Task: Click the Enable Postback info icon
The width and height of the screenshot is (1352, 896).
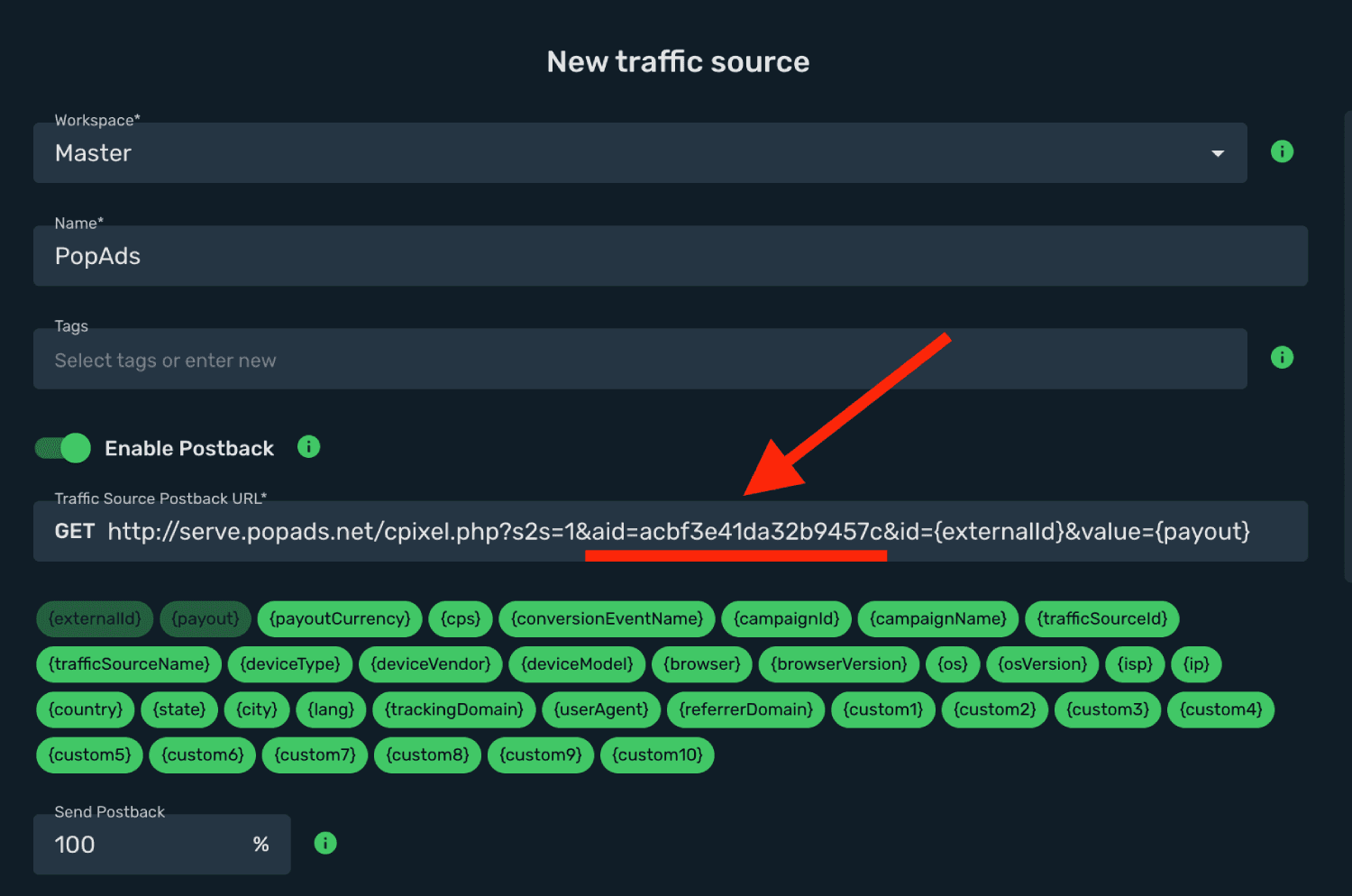Action: point(309,446)
